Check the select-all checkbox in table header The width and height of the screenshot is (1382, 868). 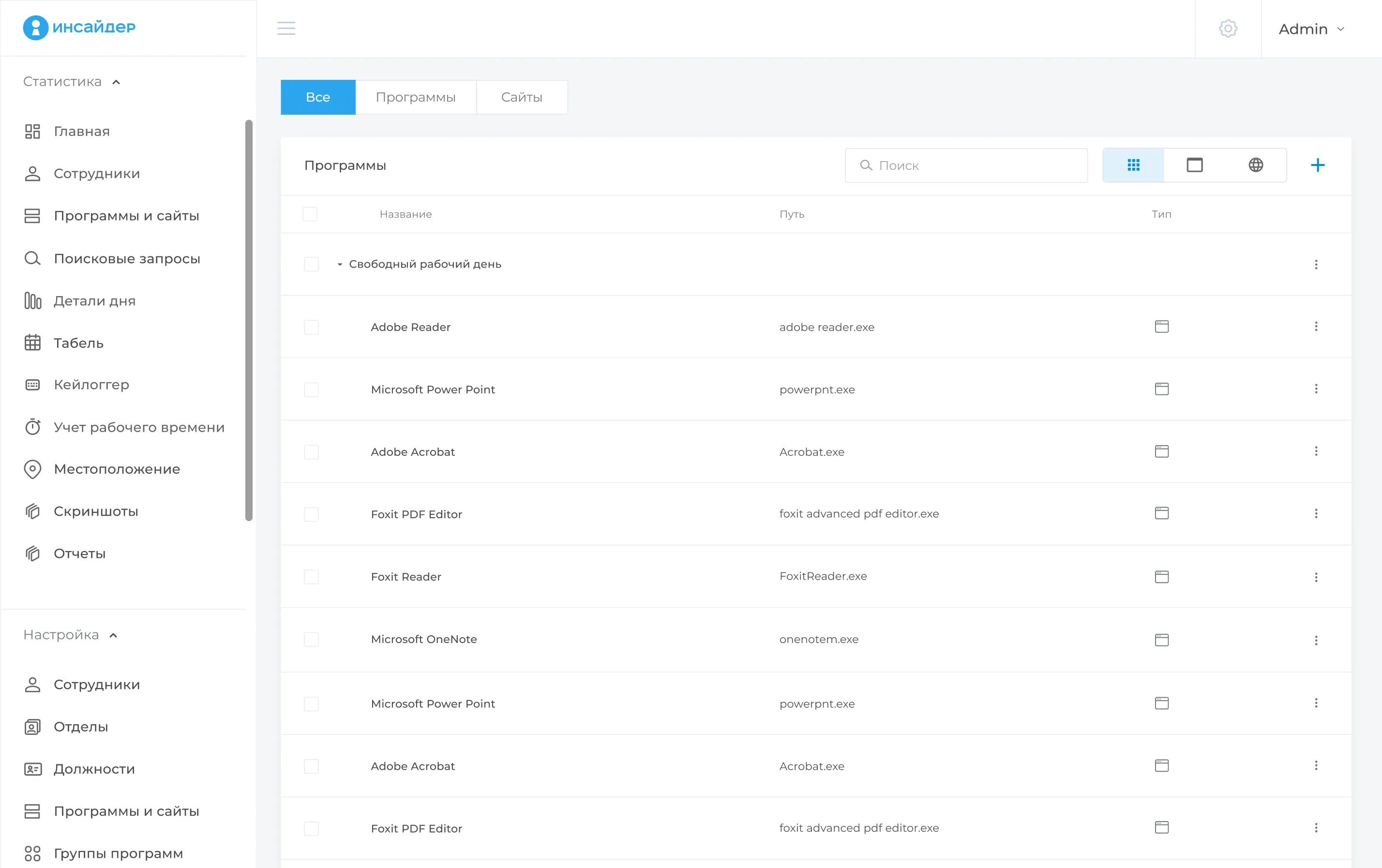point(310,214)
